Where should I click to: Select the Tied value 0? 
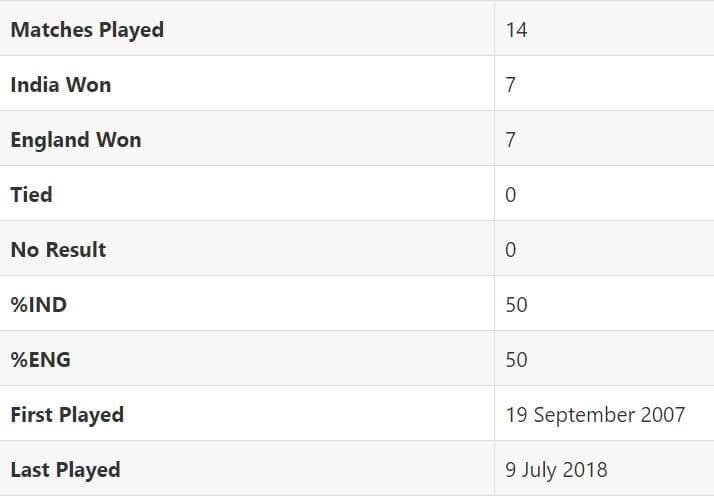click(510, 195)
